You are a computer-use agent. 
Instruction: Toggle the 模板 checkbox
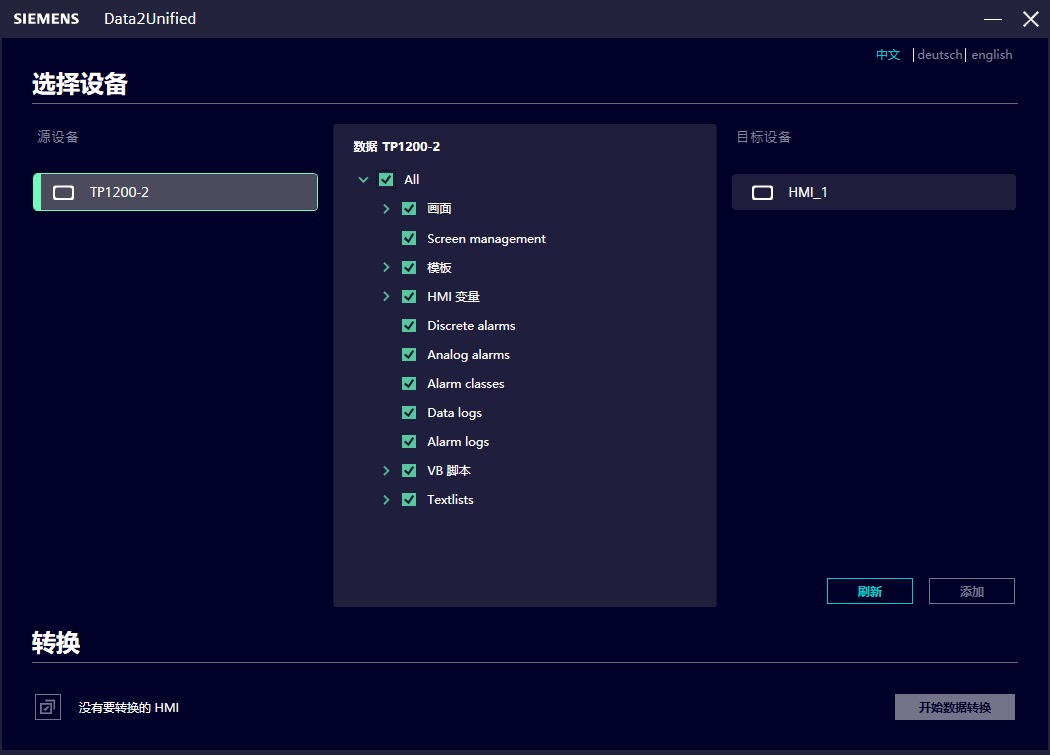(409, 267)
